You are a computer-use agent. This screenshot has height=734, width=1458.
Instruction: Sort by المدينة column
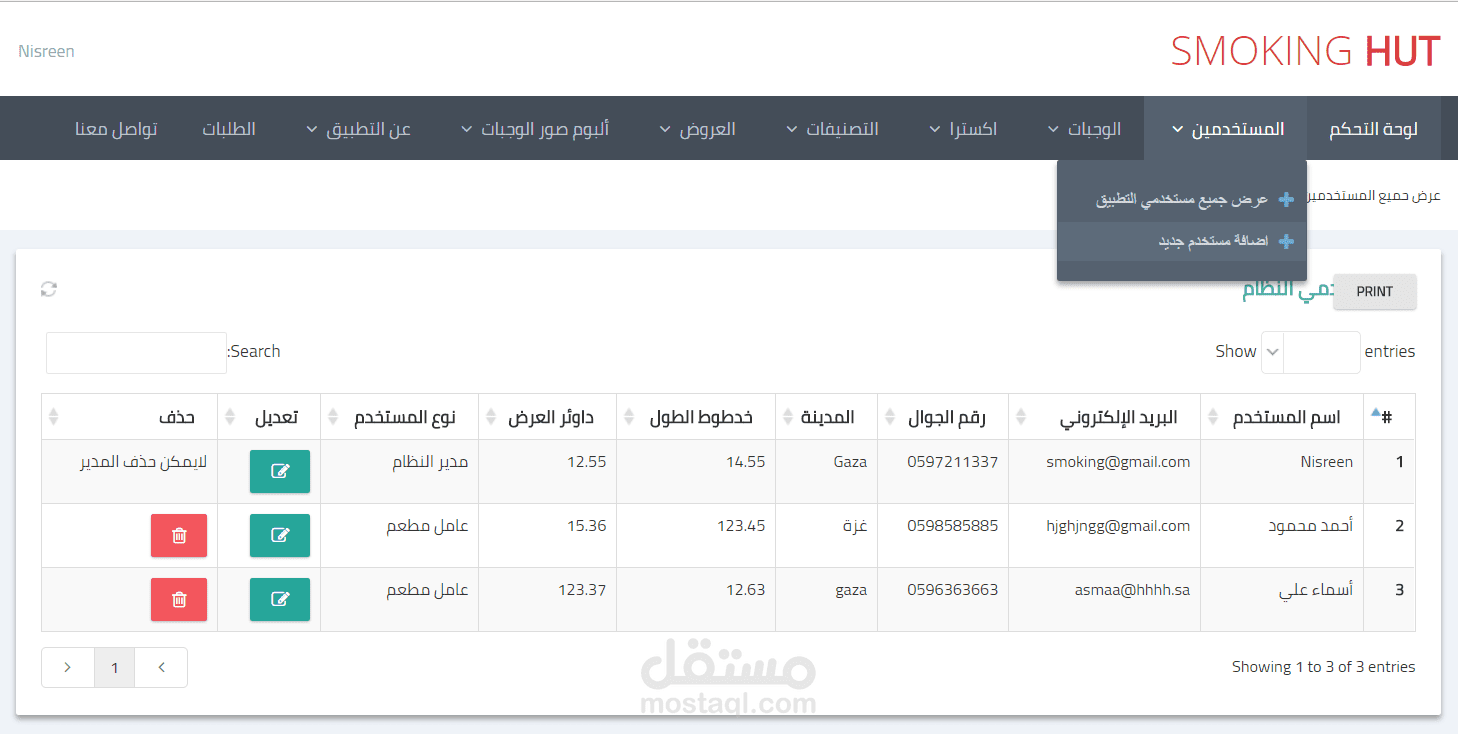(x=826, y=417)
